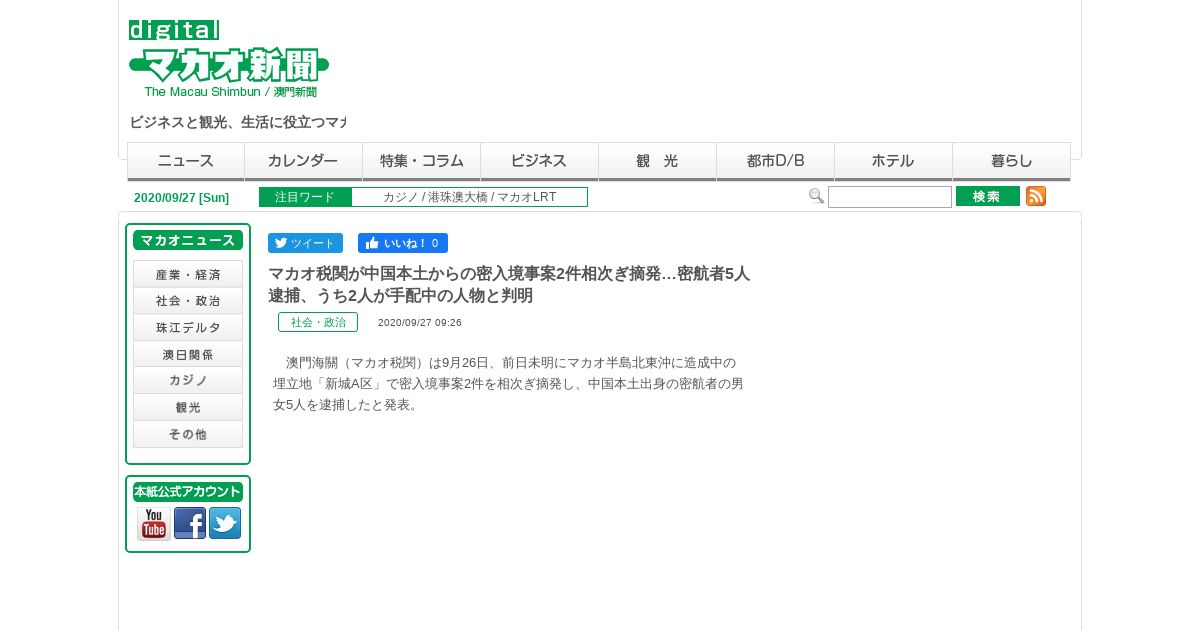Select カジノ in the sidebar menu

tap(188, 380)
